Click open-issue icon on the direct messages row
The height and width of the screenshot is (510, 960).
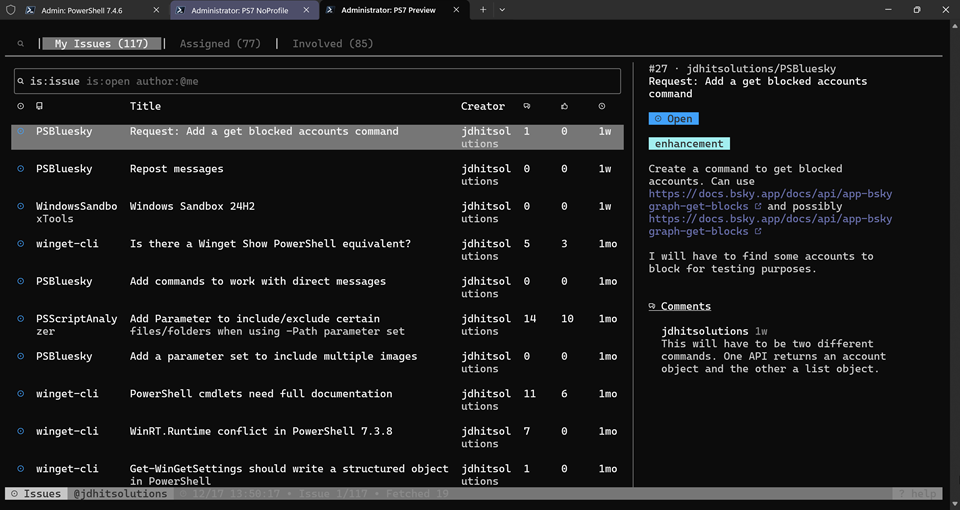(21, 281)
